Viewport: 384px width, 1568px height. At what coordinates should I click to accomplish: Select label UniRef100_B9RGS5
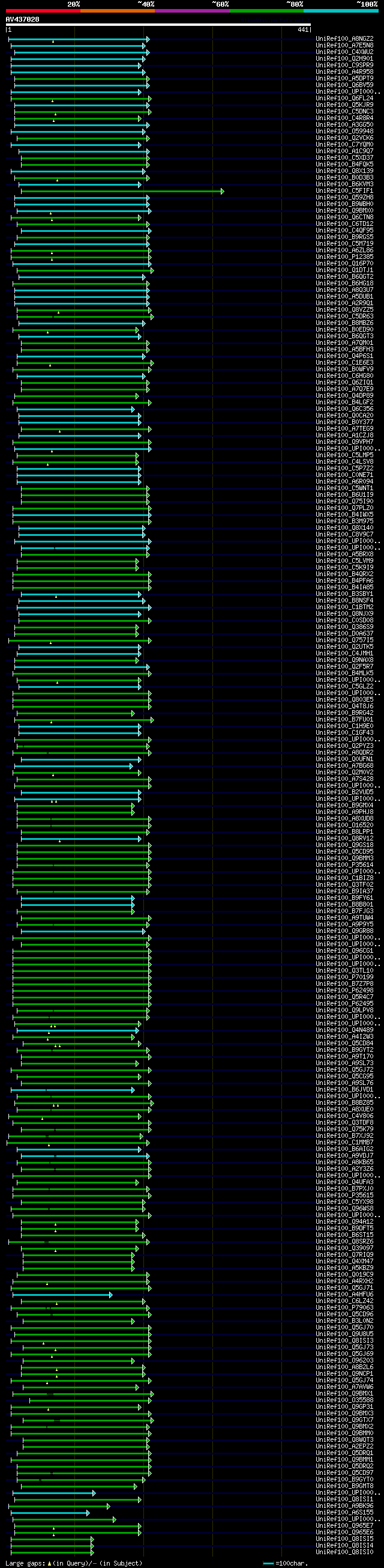(x=344, y=237)
